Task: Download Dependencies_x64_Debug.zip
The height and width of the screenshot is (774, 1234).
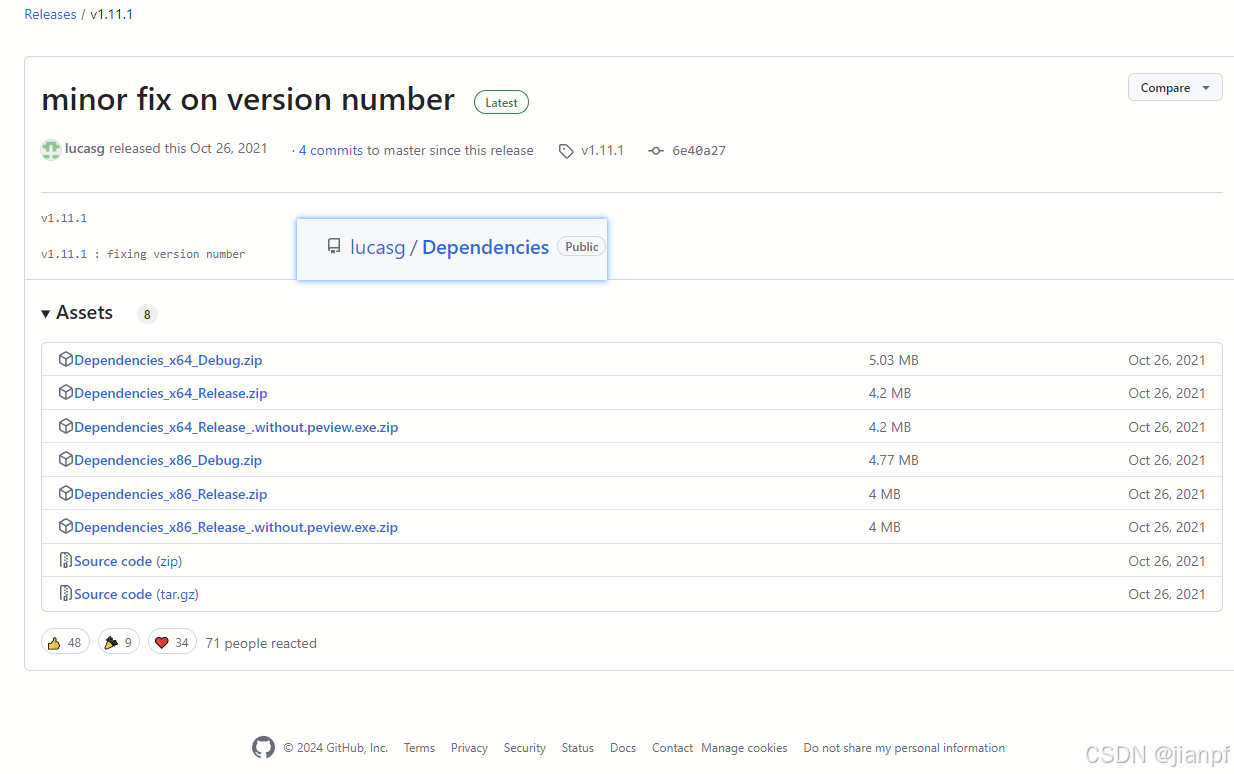Action: 168,360
